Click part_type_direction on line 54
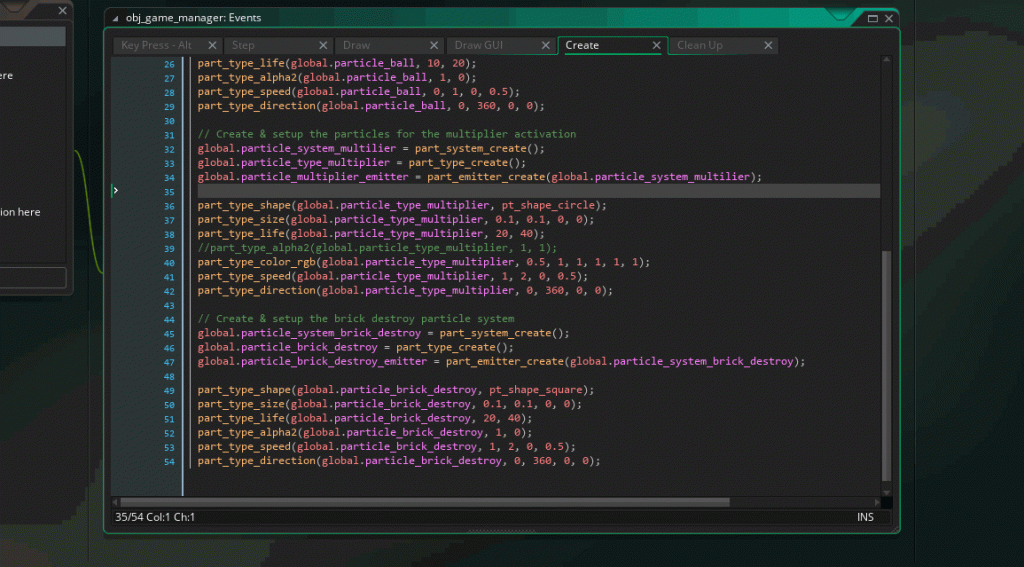Image resolution: width=1024 pixels, height=567 pixels. 257,461
